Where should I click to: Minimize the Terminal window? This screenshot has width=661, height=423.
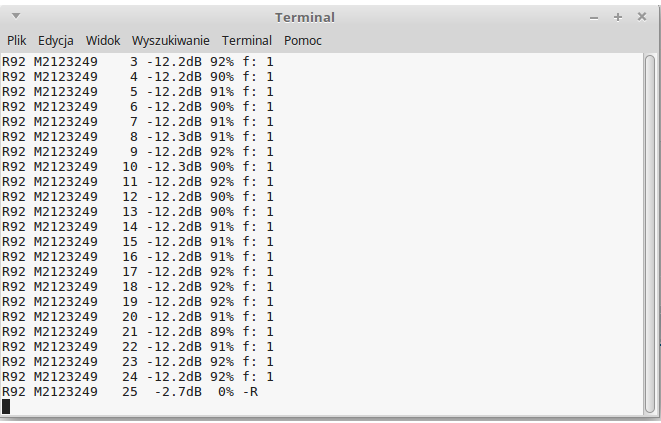point(594,18)
